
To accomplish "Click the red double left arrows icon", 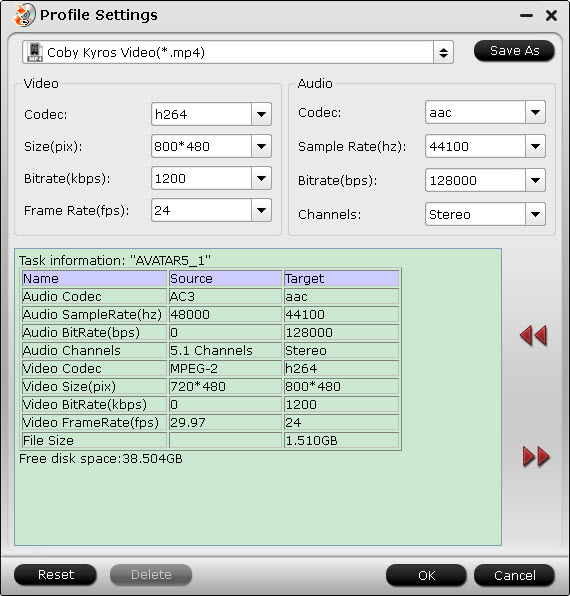I will click(534, 336).
